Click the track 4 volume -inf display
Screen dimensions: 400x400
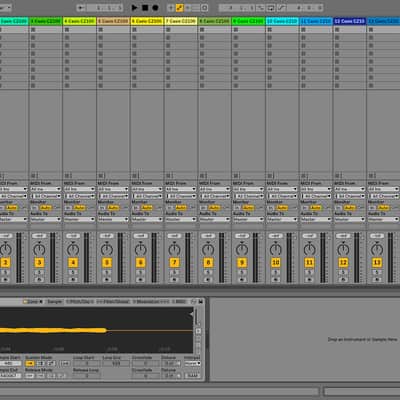pos(73,236)
